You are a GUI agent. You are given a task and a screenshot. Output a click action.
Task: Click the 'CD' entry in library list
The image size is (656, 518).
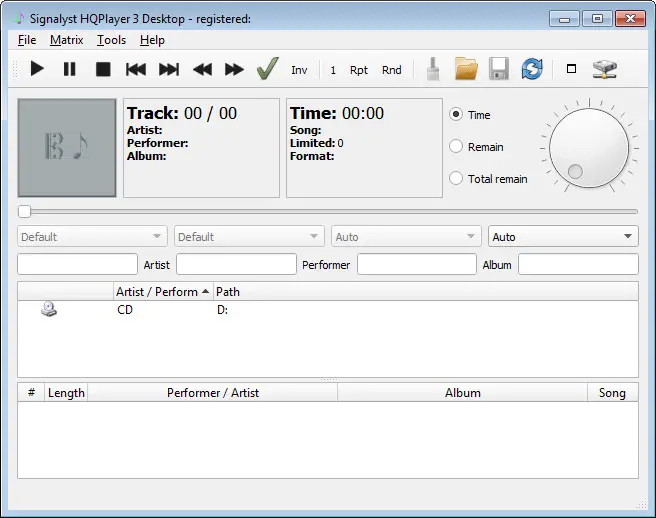tap(125, 310)
